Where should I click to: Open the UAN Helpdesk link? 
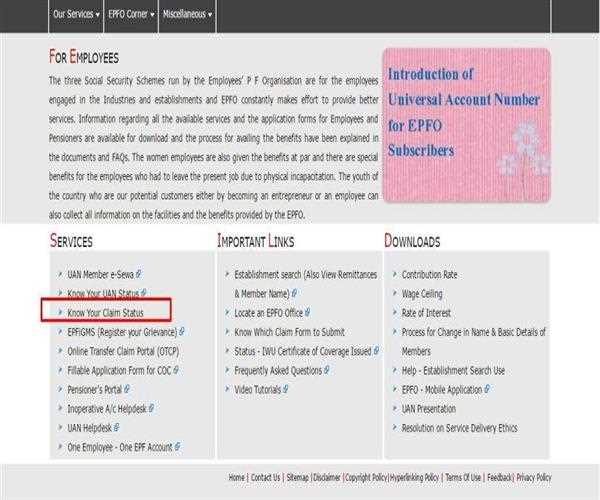[90, 428]
